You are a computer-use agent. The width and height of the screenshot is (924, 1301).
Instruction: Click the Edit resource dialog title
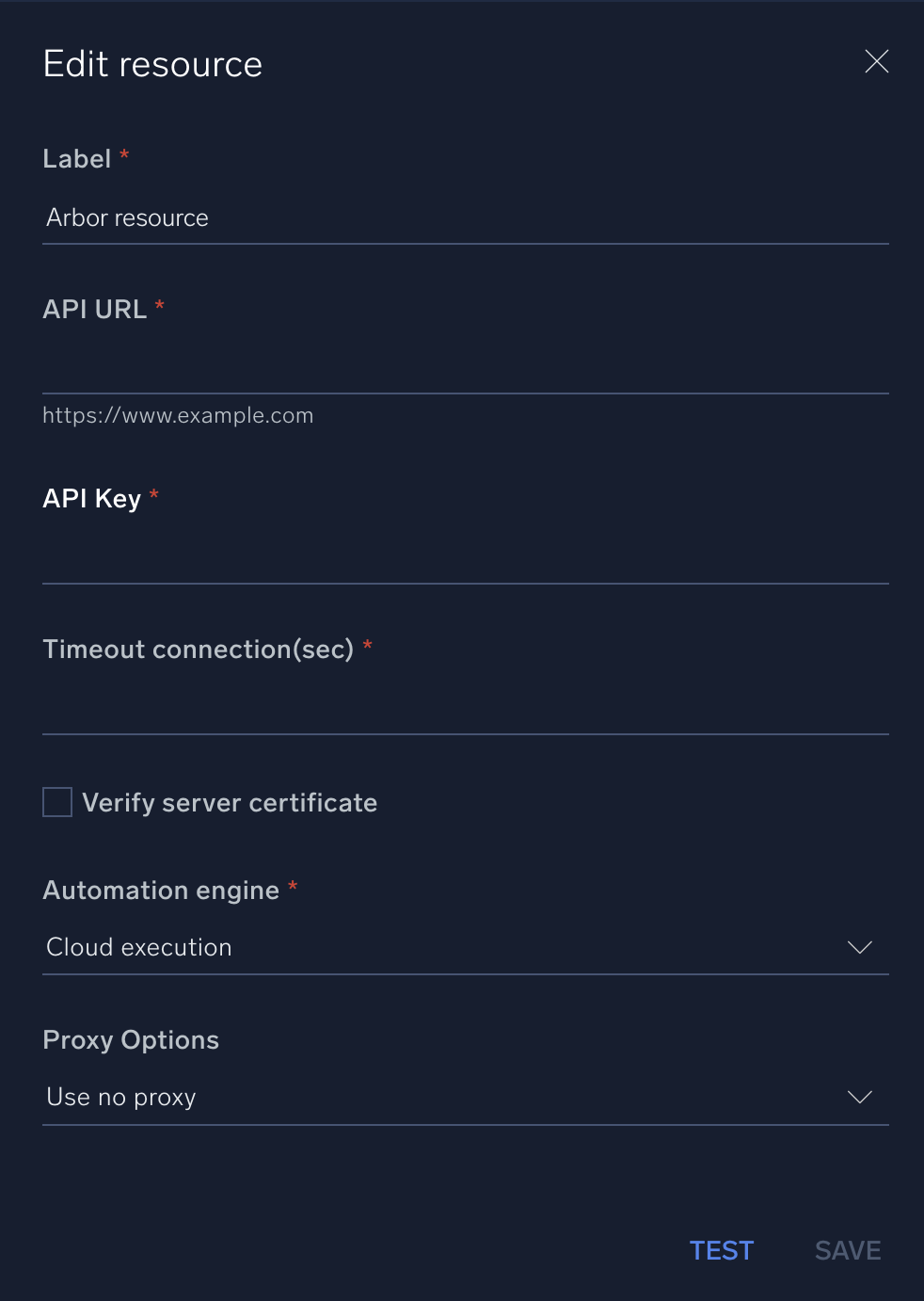[x=152, y=64]
